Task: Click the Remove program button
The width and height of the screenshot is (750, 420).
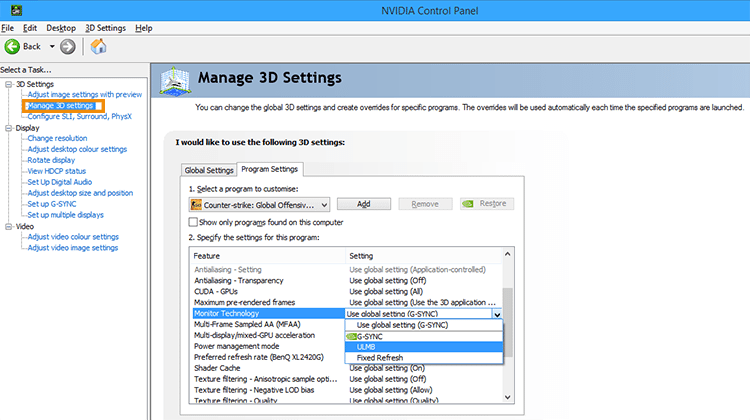Action: 425,204
